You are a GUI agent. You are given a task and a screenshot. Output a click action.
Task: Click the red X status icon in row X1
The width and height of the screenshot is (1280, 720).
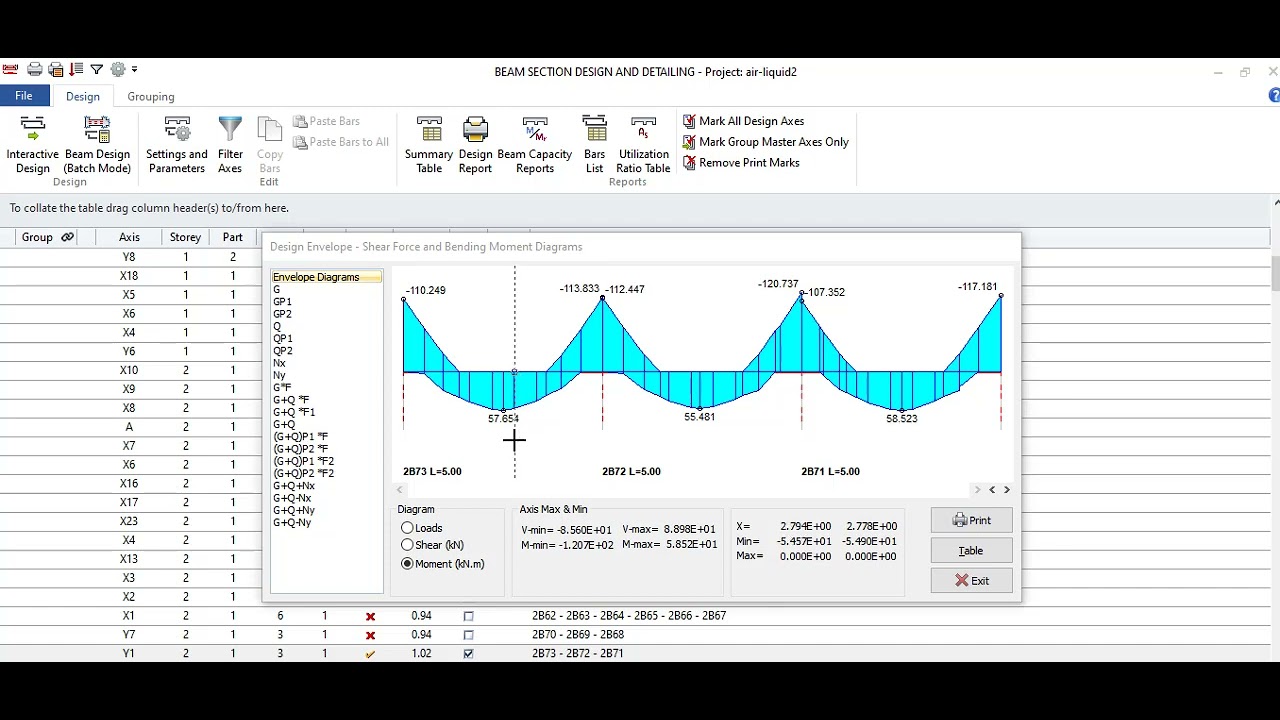[370, 617]
